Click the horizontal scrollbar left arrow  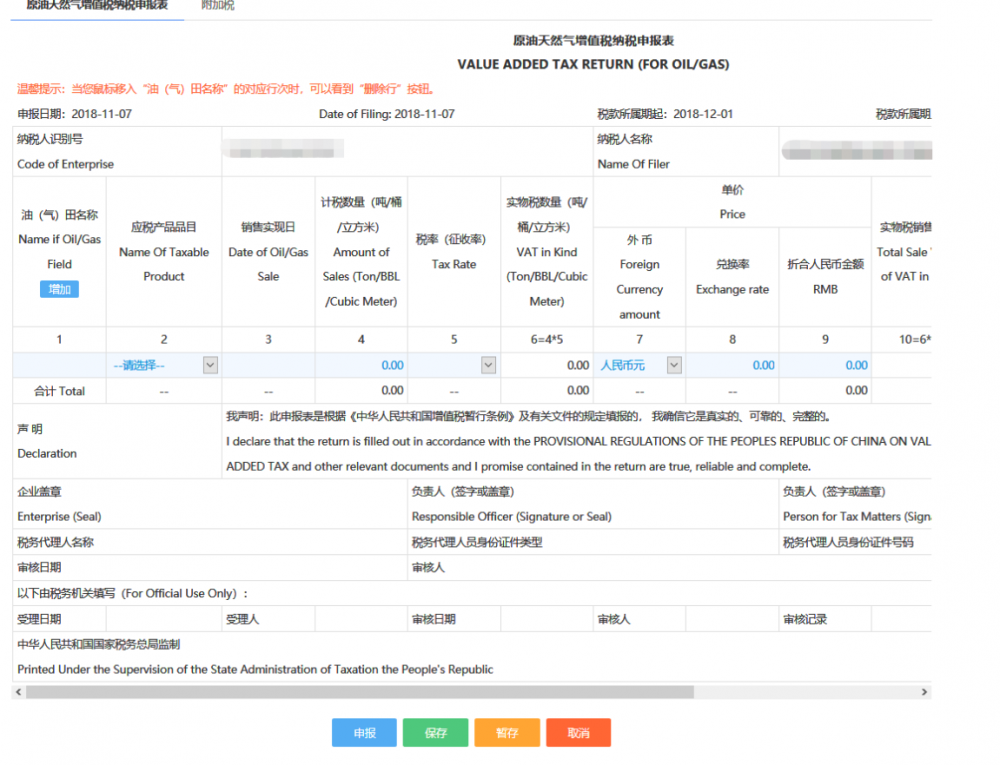pos(18,692)
